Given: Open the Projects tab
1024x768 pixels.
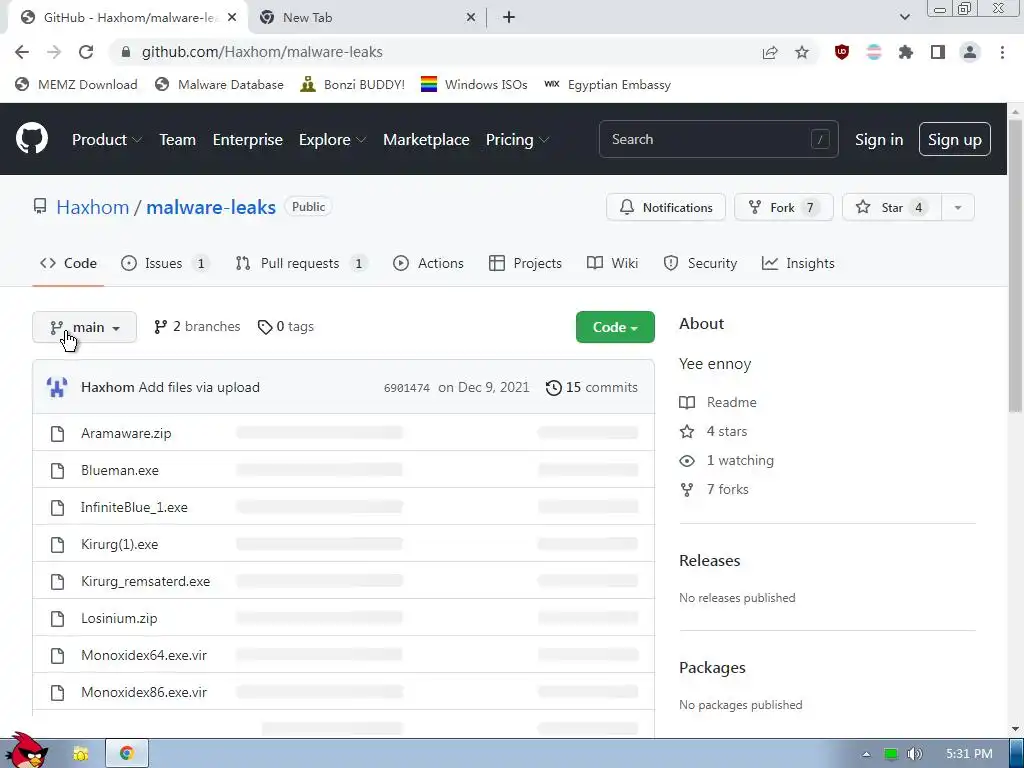Looking at the screenshot, I should pyautogui.click(x=525, y=263).
